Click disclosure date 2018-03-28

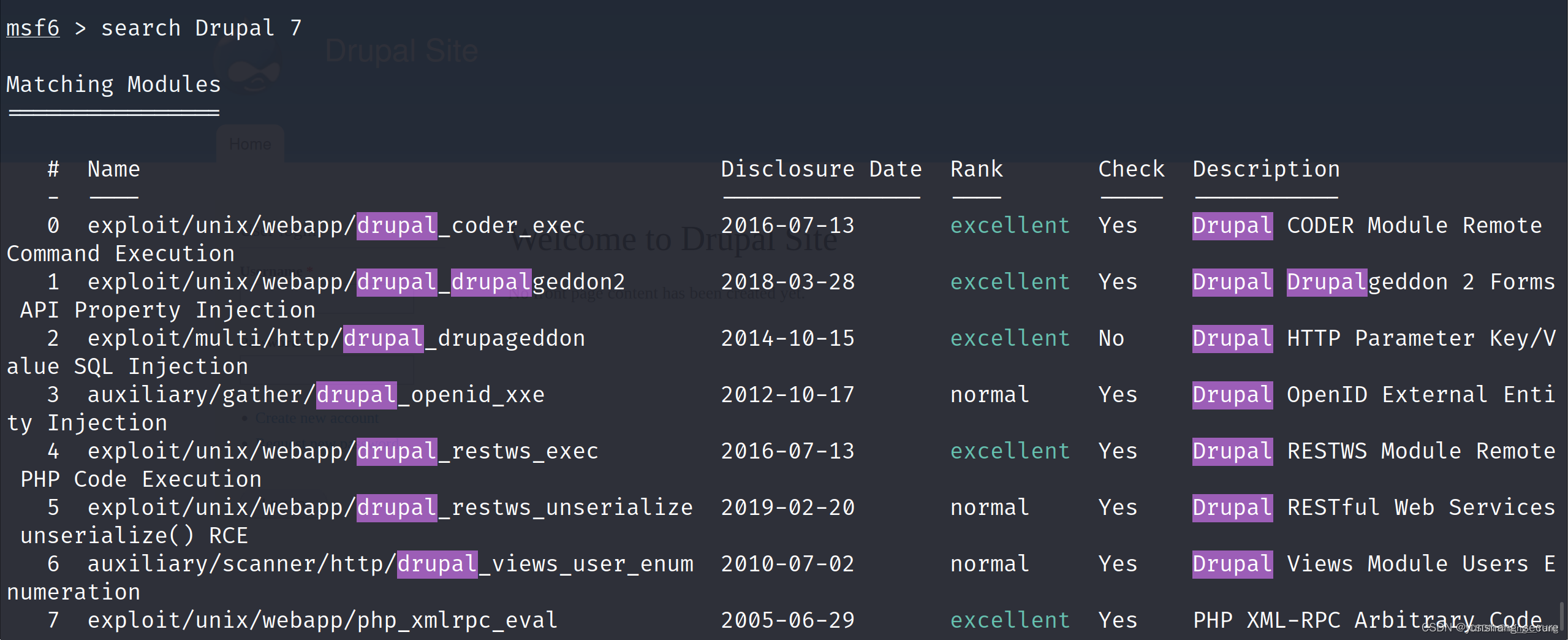(788, 282)
